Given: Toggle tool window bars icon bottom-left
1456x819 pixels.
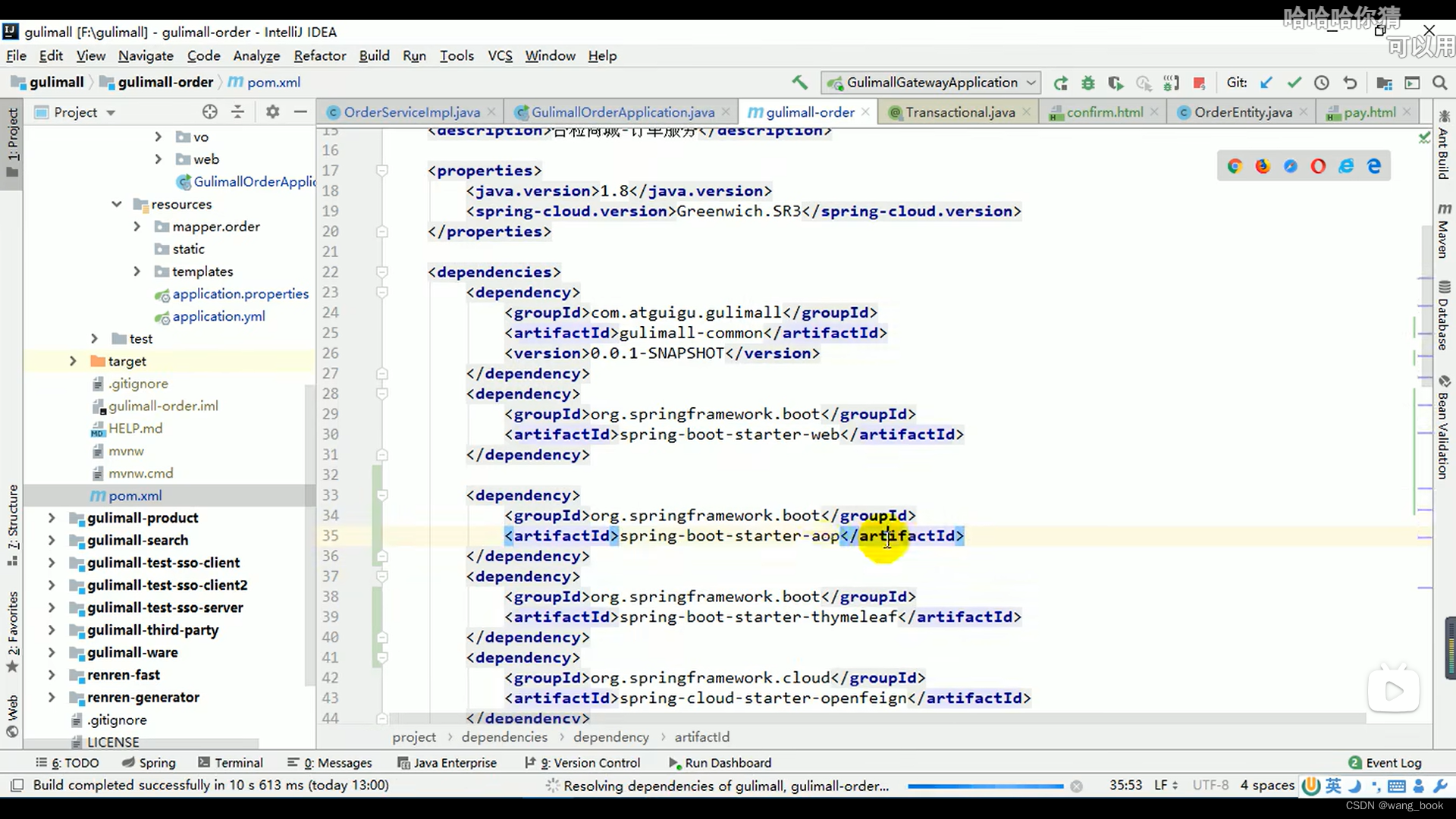Looking at the screenshot, I should click(x=17, y=786).
